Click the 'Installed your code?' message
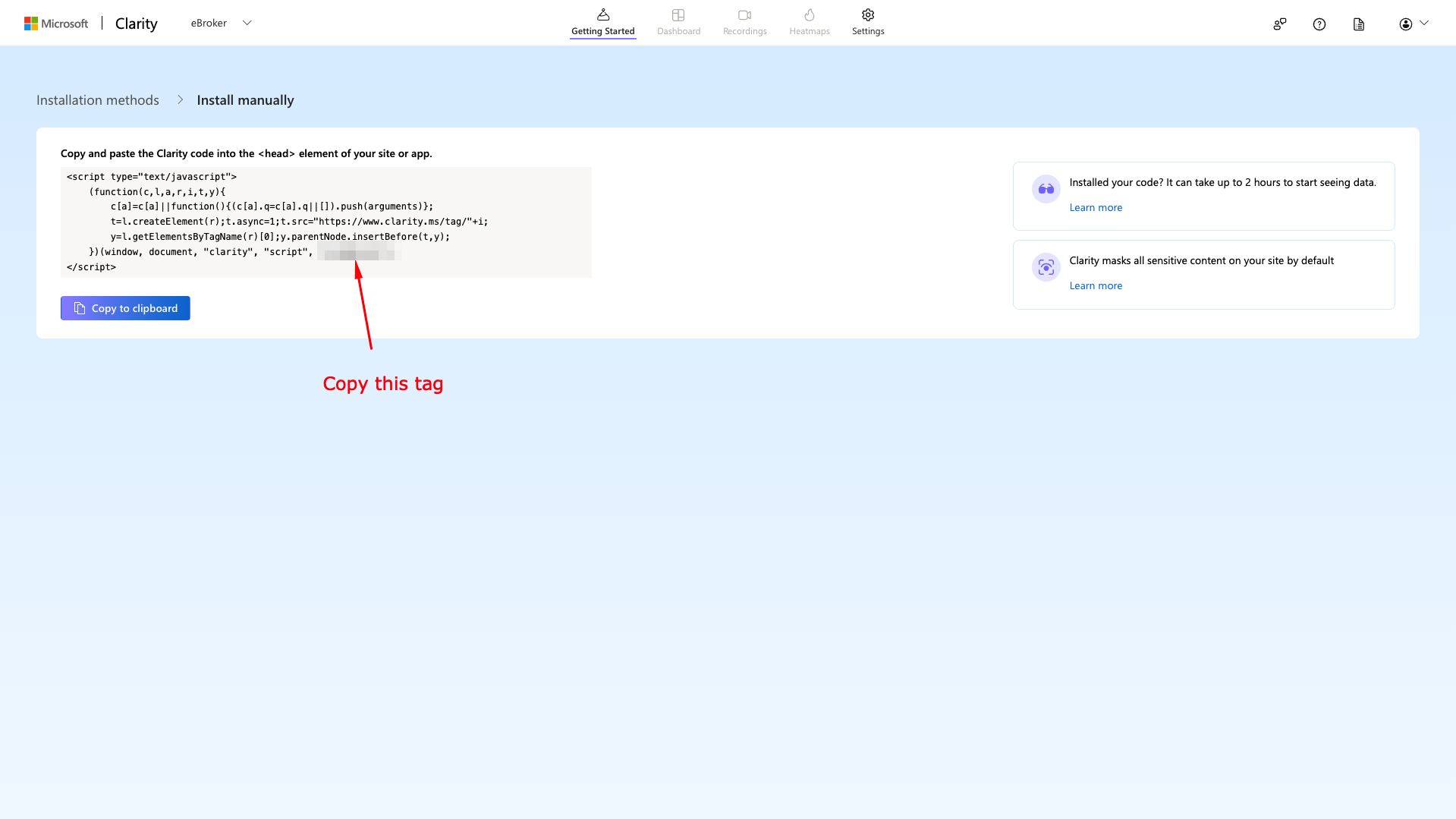 (x=1223, y=183)
